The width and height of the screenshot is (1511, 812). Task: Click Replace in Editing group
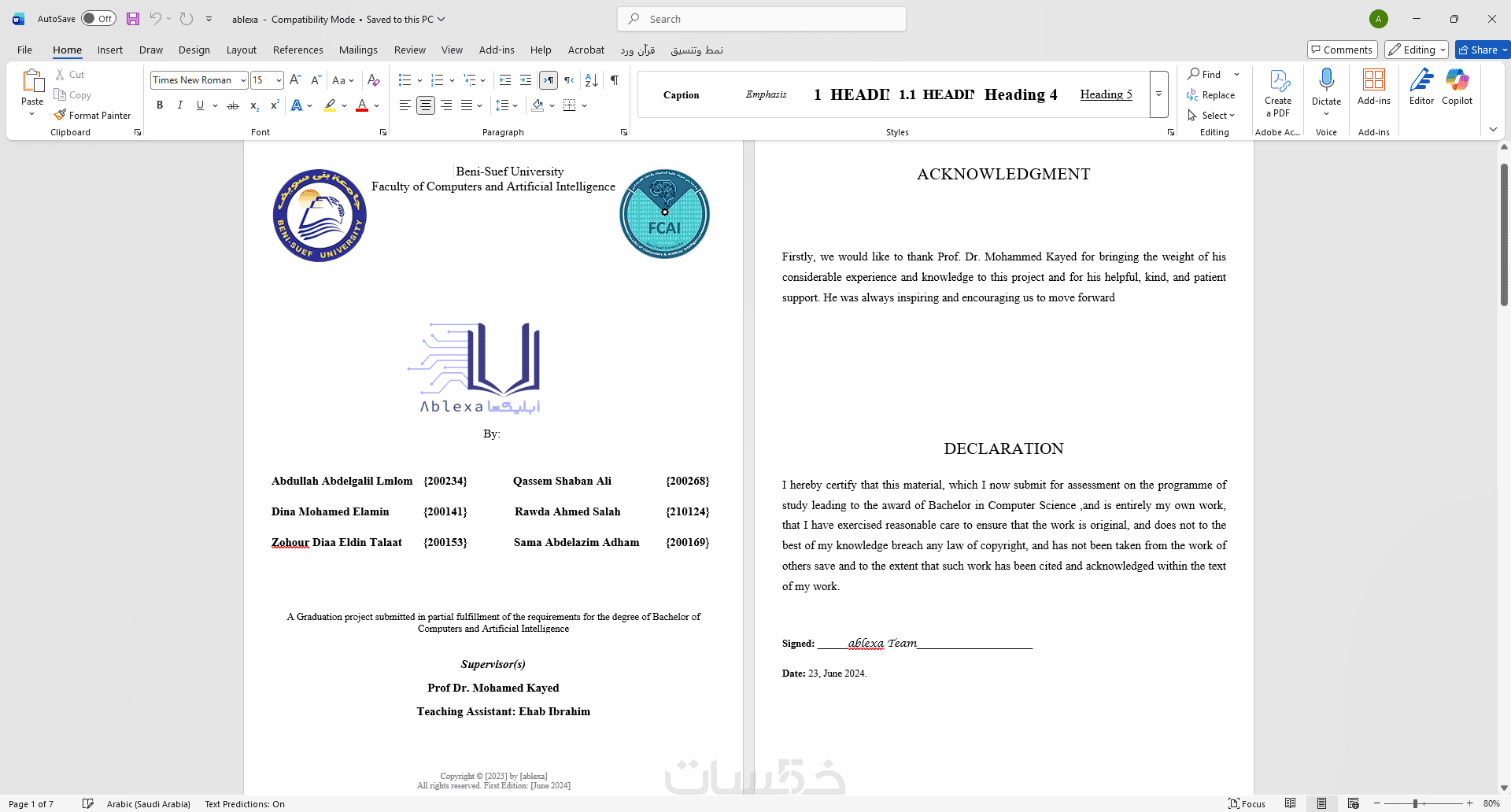(x=1211, y=94)
